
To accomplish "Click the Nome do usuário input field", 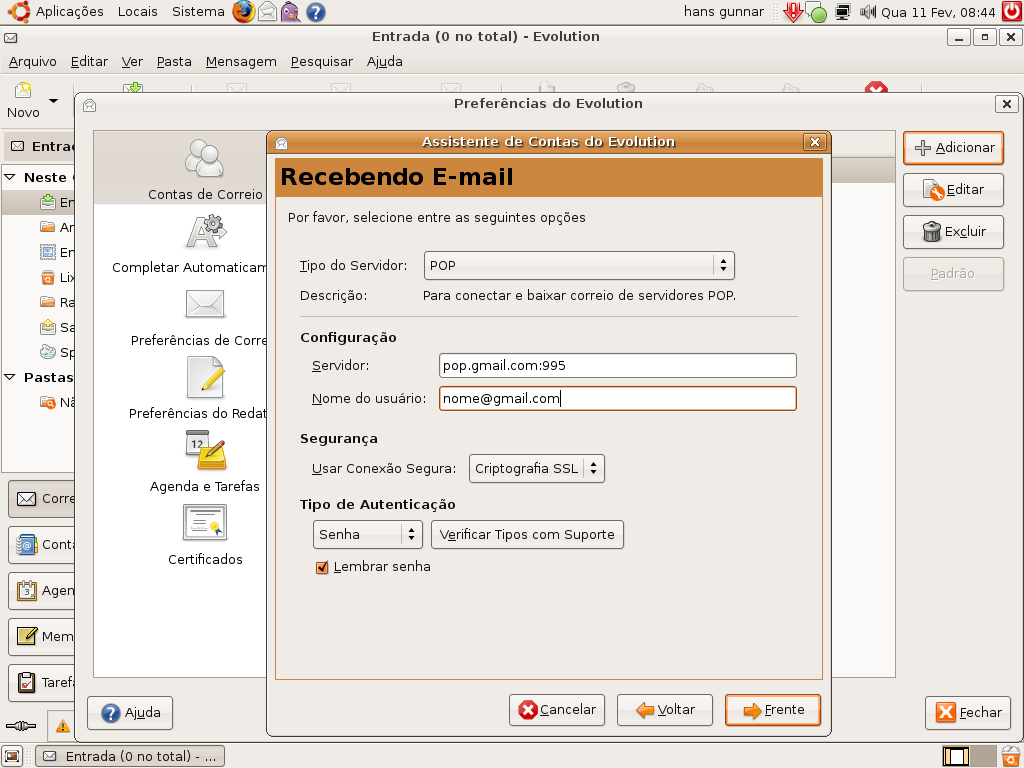I will click(618, 399).
